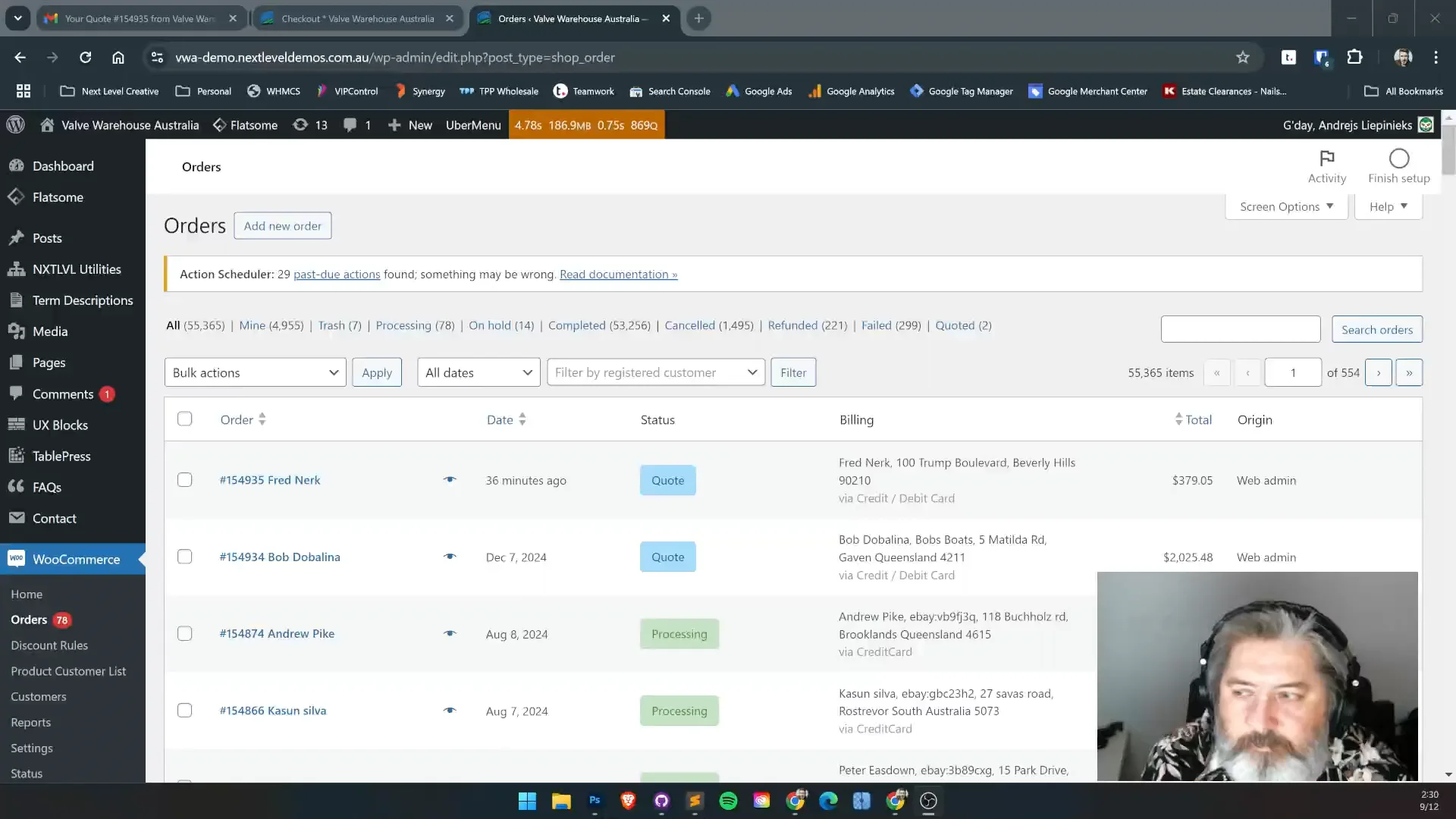Image resolution: width=1456 pixels, height=819 pixels.
Task: Check the box for Andrew Pike's order
Action: tap(184, 634)
